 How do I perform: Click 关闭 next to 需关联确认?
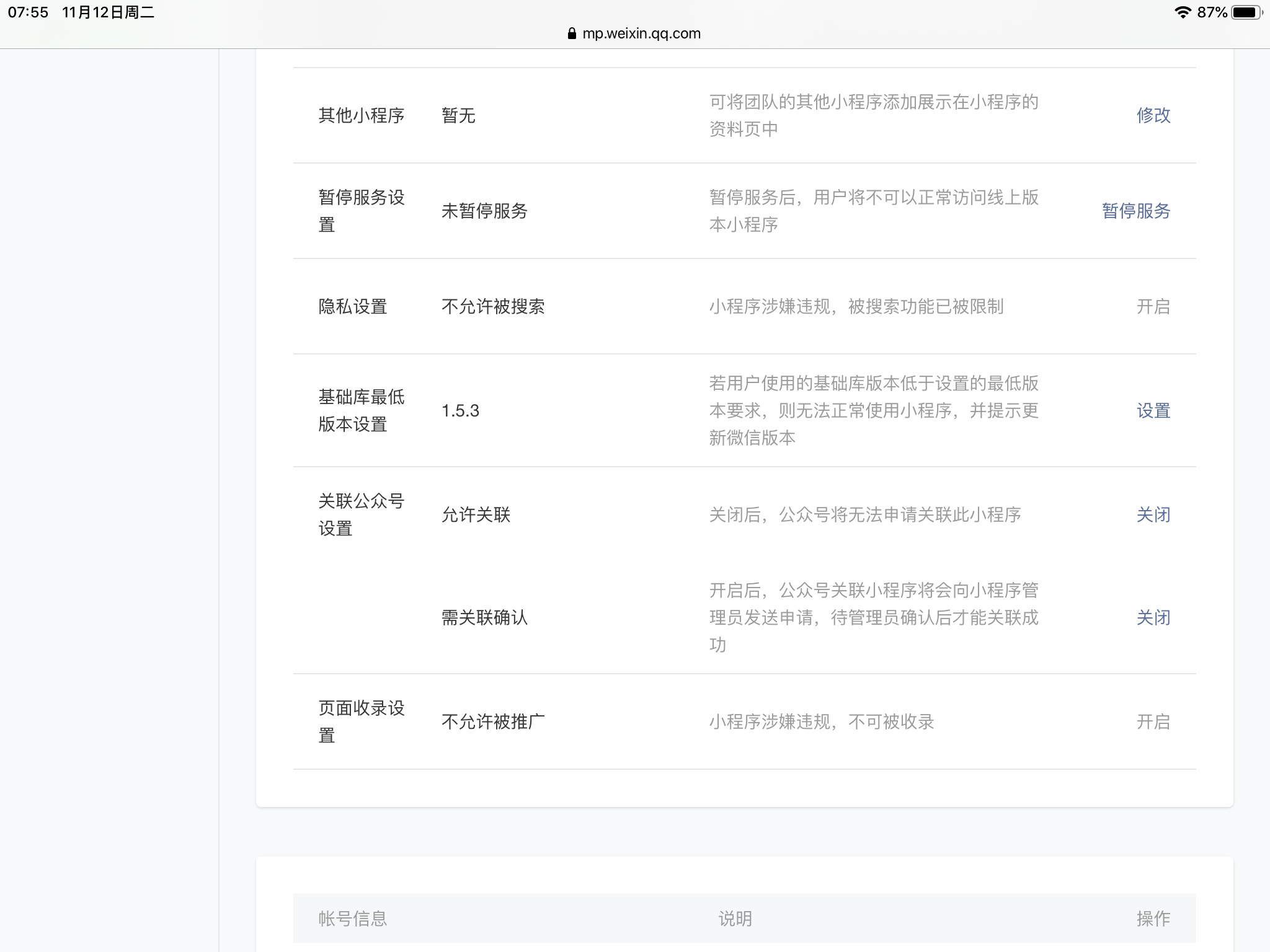tap(1153, 617)
